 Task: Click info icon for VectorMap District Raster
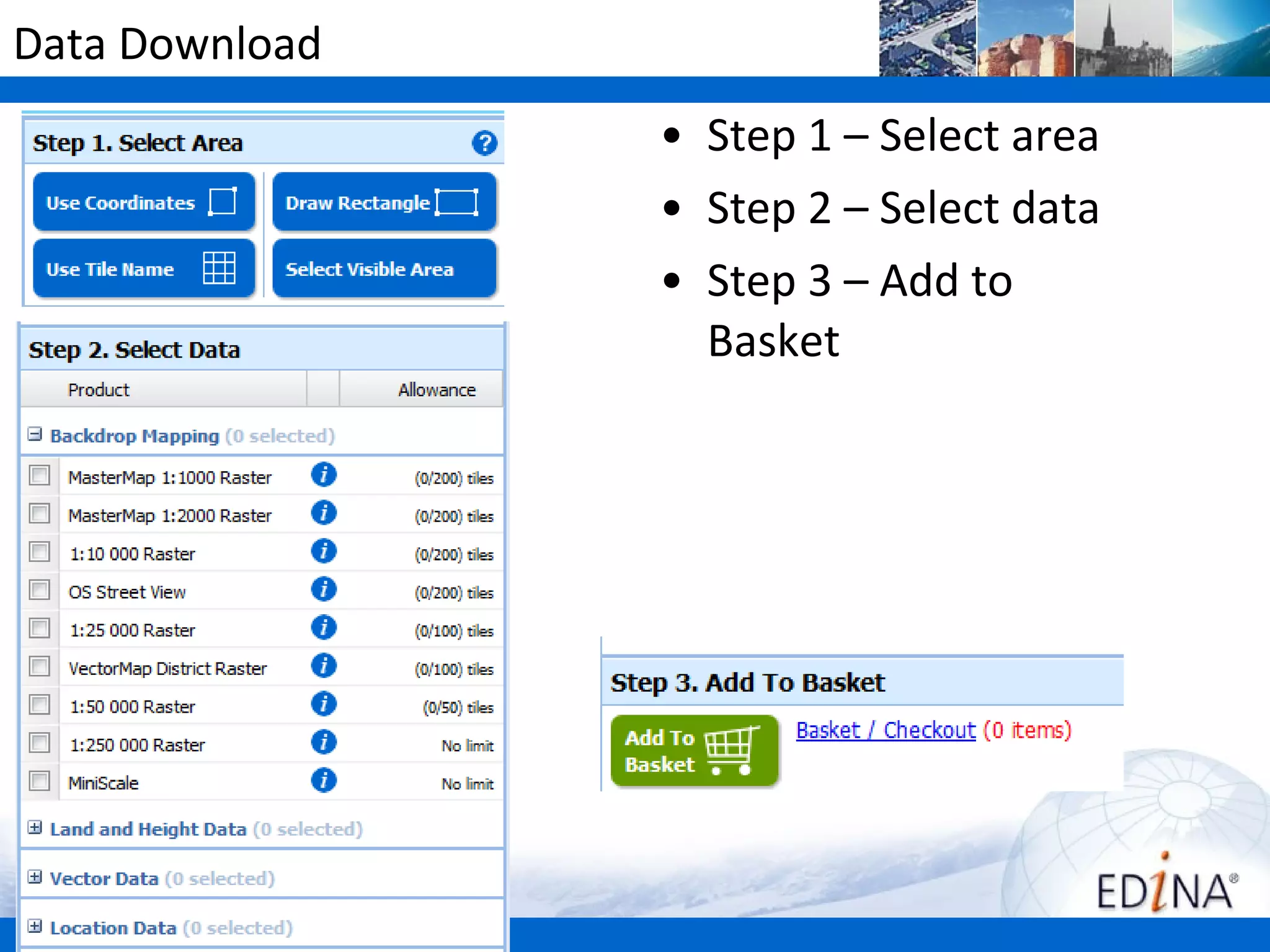point(324,666)
